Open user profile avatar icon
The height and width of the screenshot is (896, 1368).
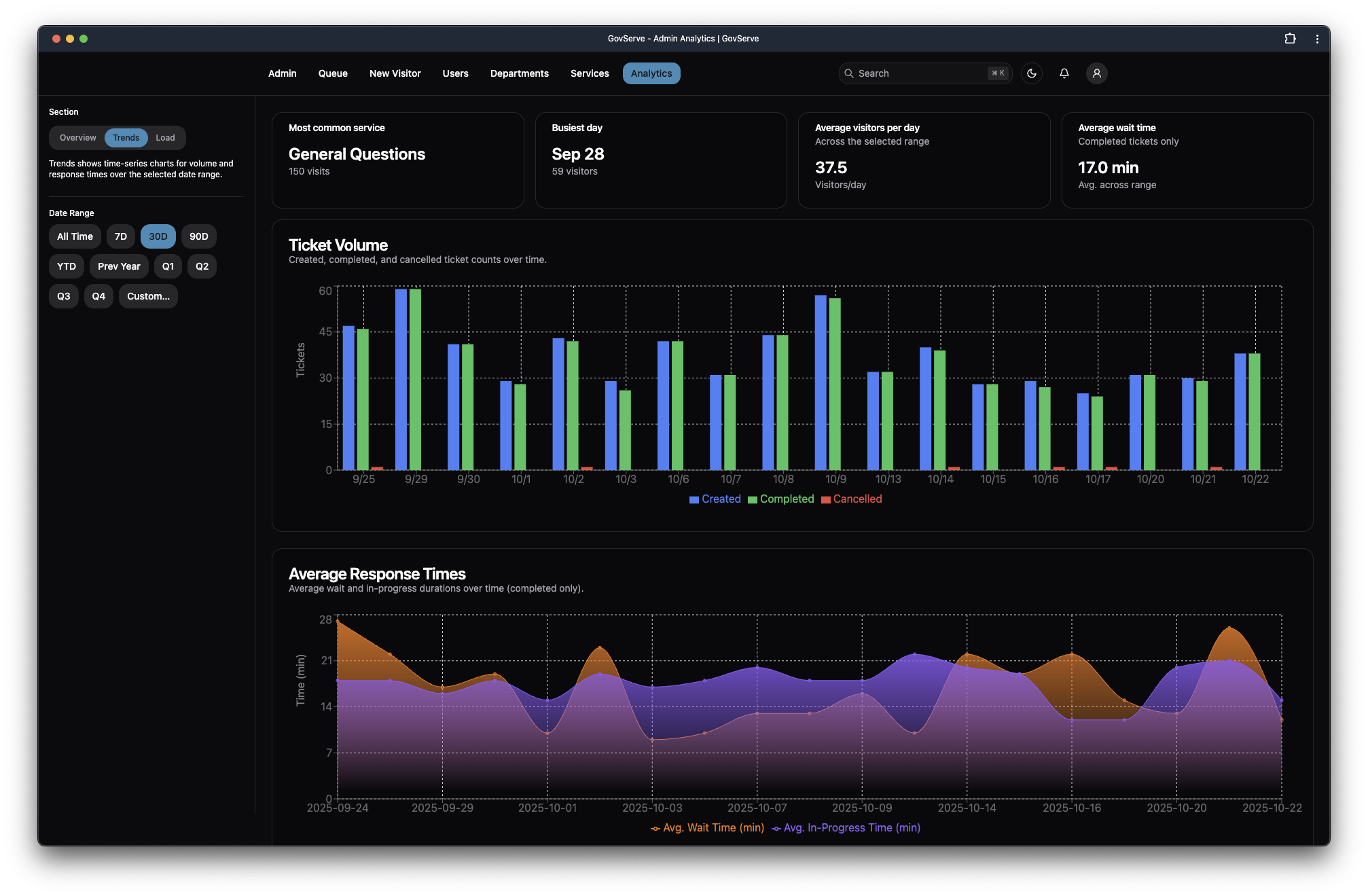click(1096, 73)
